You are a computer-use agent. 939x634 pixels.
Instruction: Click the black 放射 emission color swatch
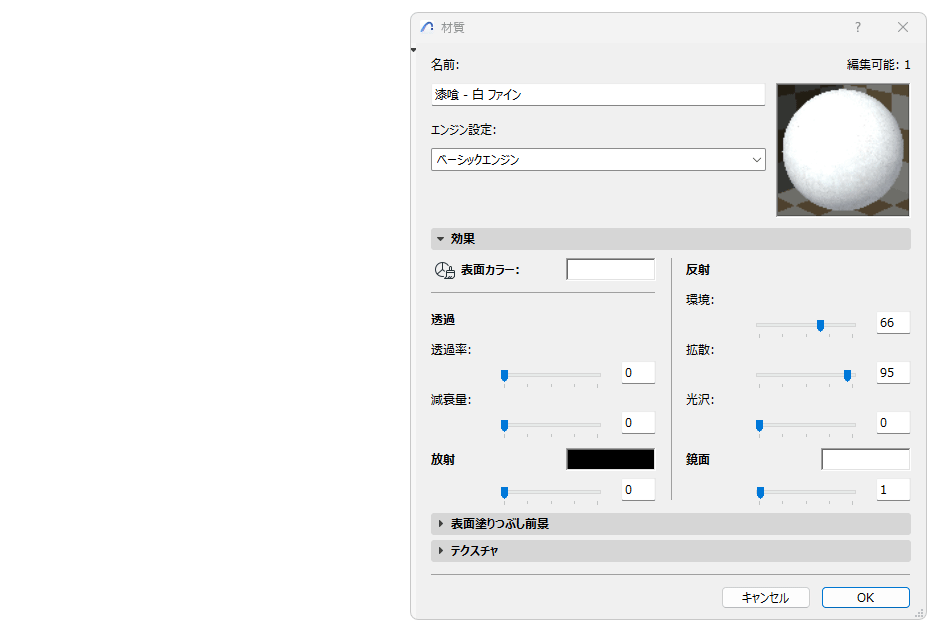click(610, 458)
